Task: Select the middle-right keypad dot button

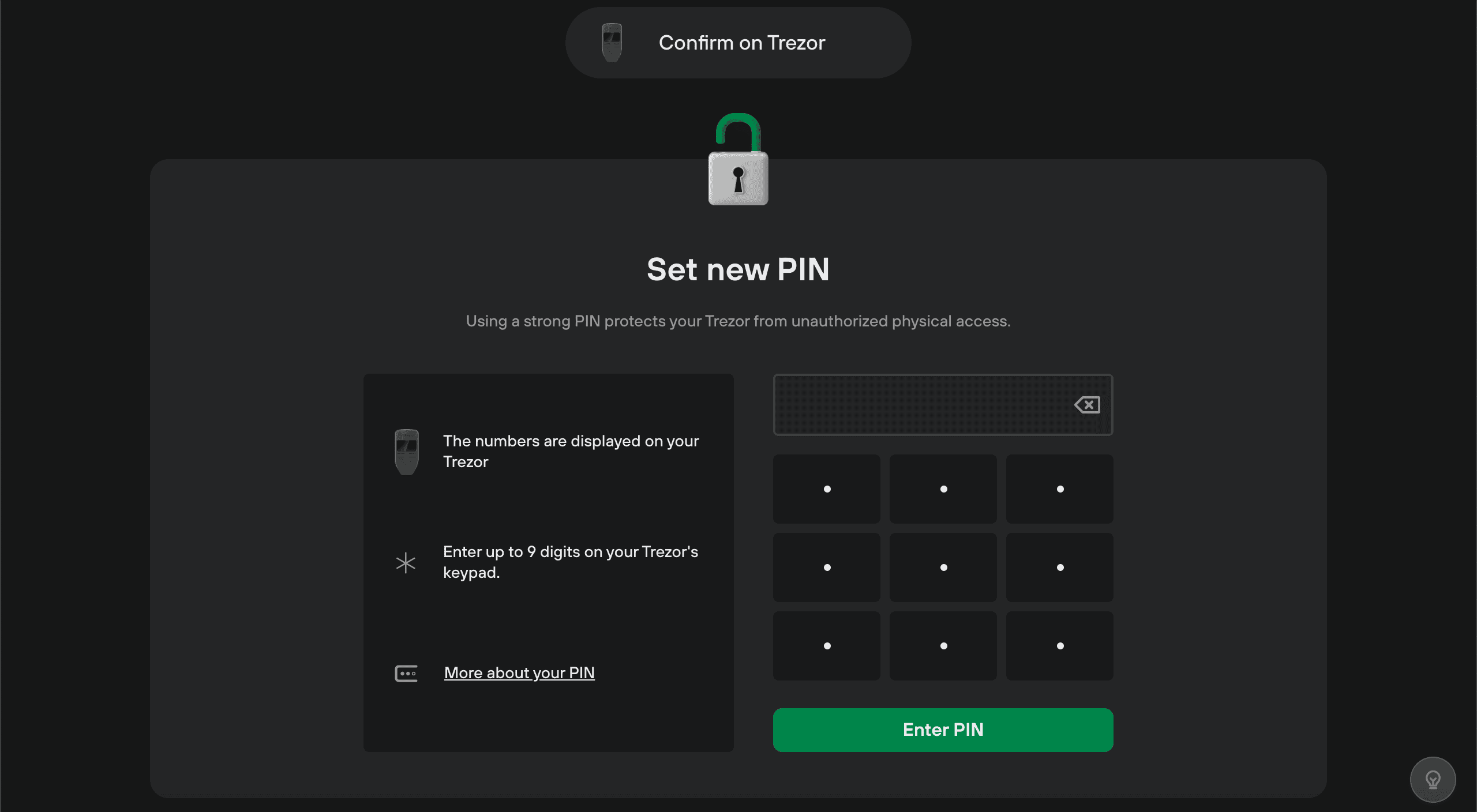Action: [1060, 567]
